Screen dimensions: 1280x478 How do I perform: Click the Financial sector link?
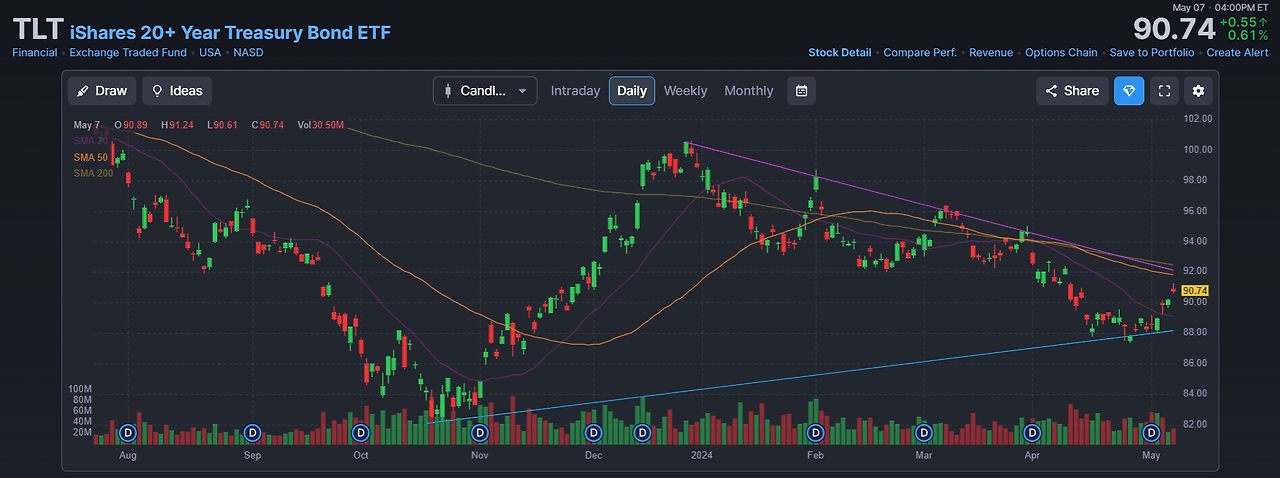coord(35,53)
